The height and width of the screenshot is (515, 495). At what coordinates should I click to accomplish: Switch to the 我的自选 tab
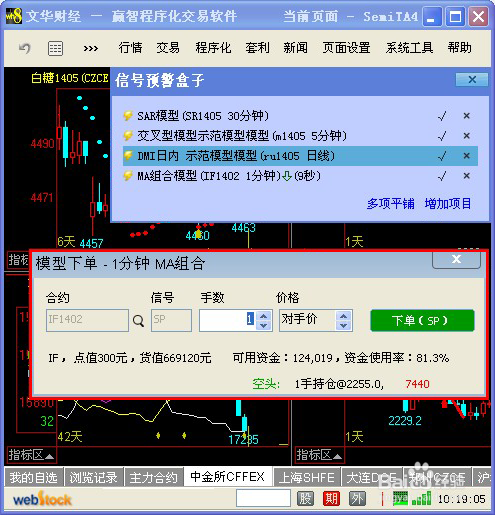(x=34, y=477)
